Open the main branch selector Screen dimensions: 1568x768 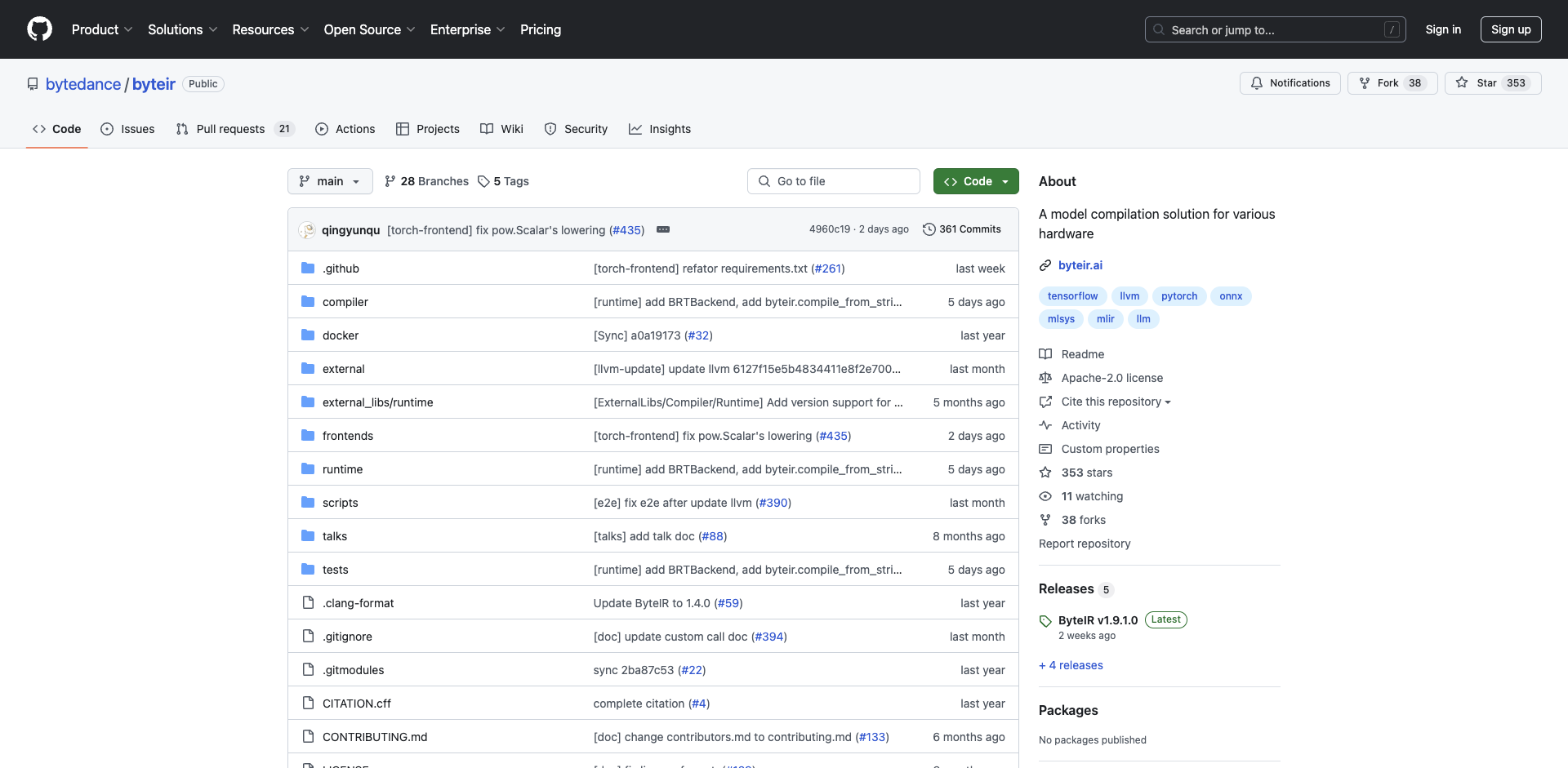[330, 181]
